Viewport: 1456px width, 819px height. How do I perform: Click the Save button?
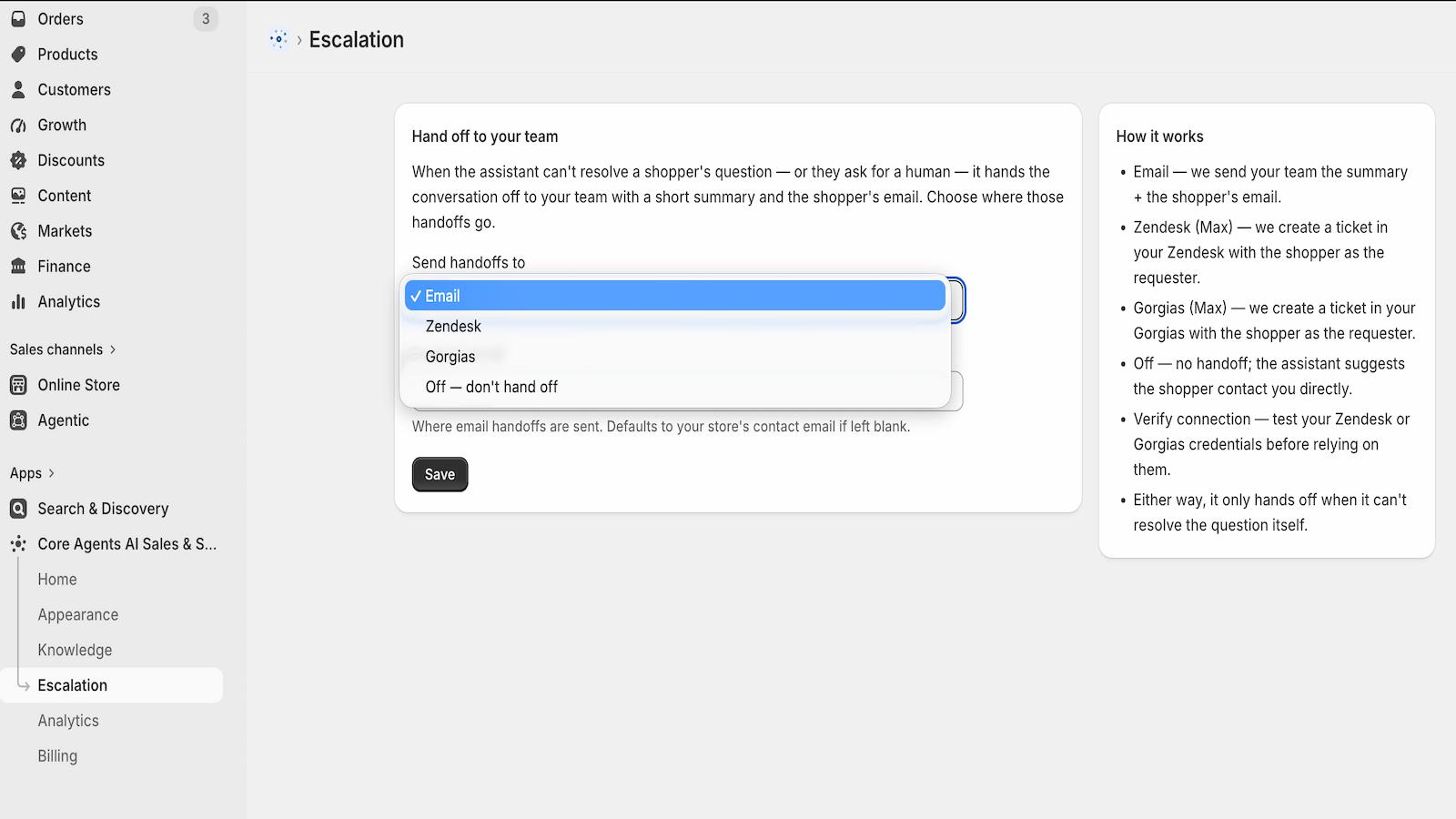tap(440, 474)
